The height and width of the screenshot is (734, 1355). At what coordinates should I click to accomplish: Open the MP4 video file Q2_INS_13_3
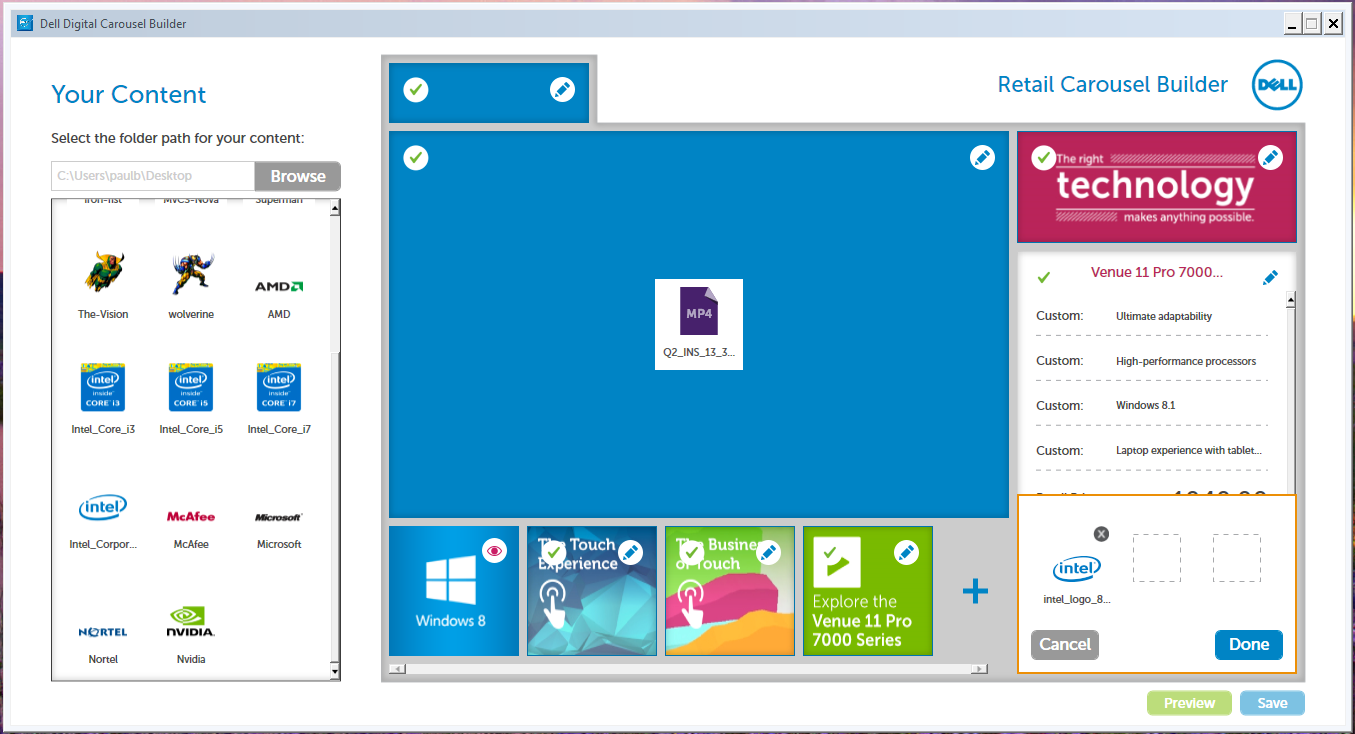(x=699, y=324)
